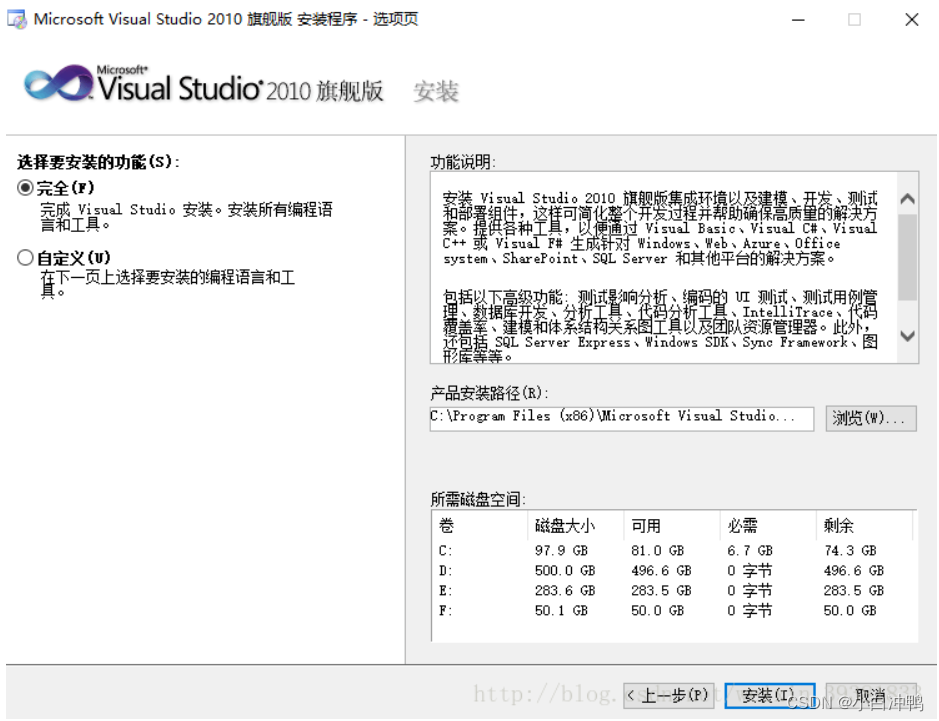This screenshot has width=939, height=721.
Task: Click the 卷 column header
Action: pyautogui.click(x=447, y=526)
